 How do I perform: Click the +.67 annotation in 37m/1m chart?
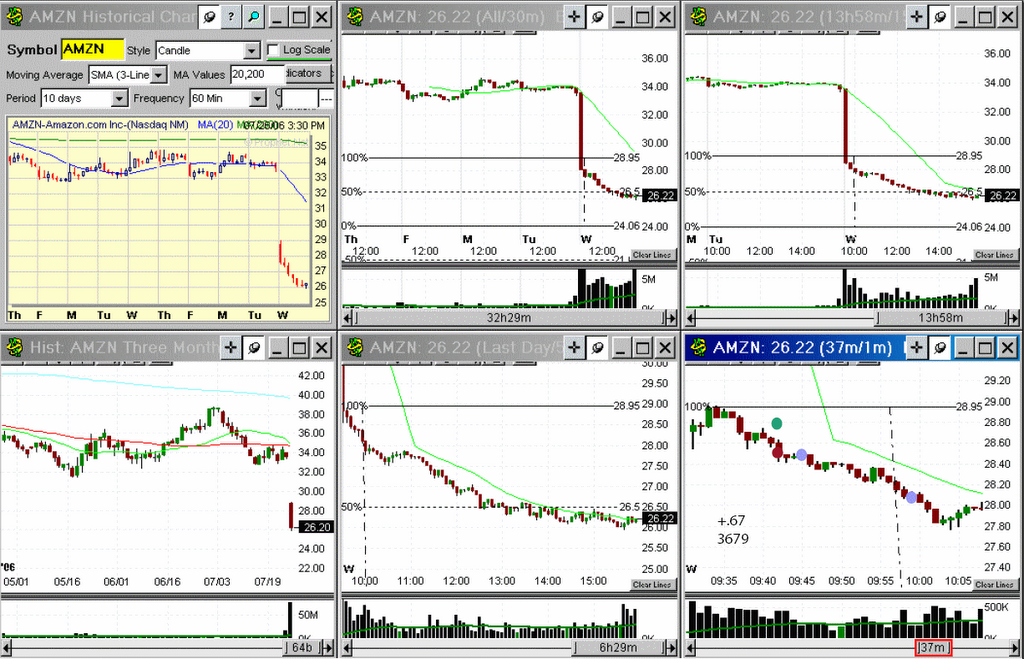pos(731,521)
